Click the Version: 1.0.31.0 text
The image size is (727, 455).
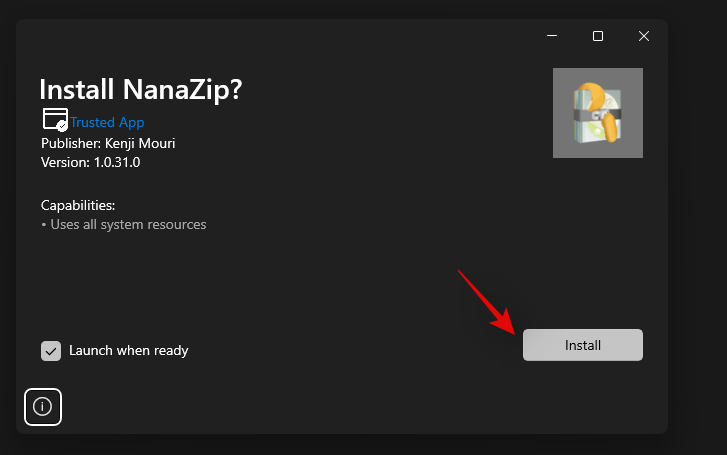point(90,162)
